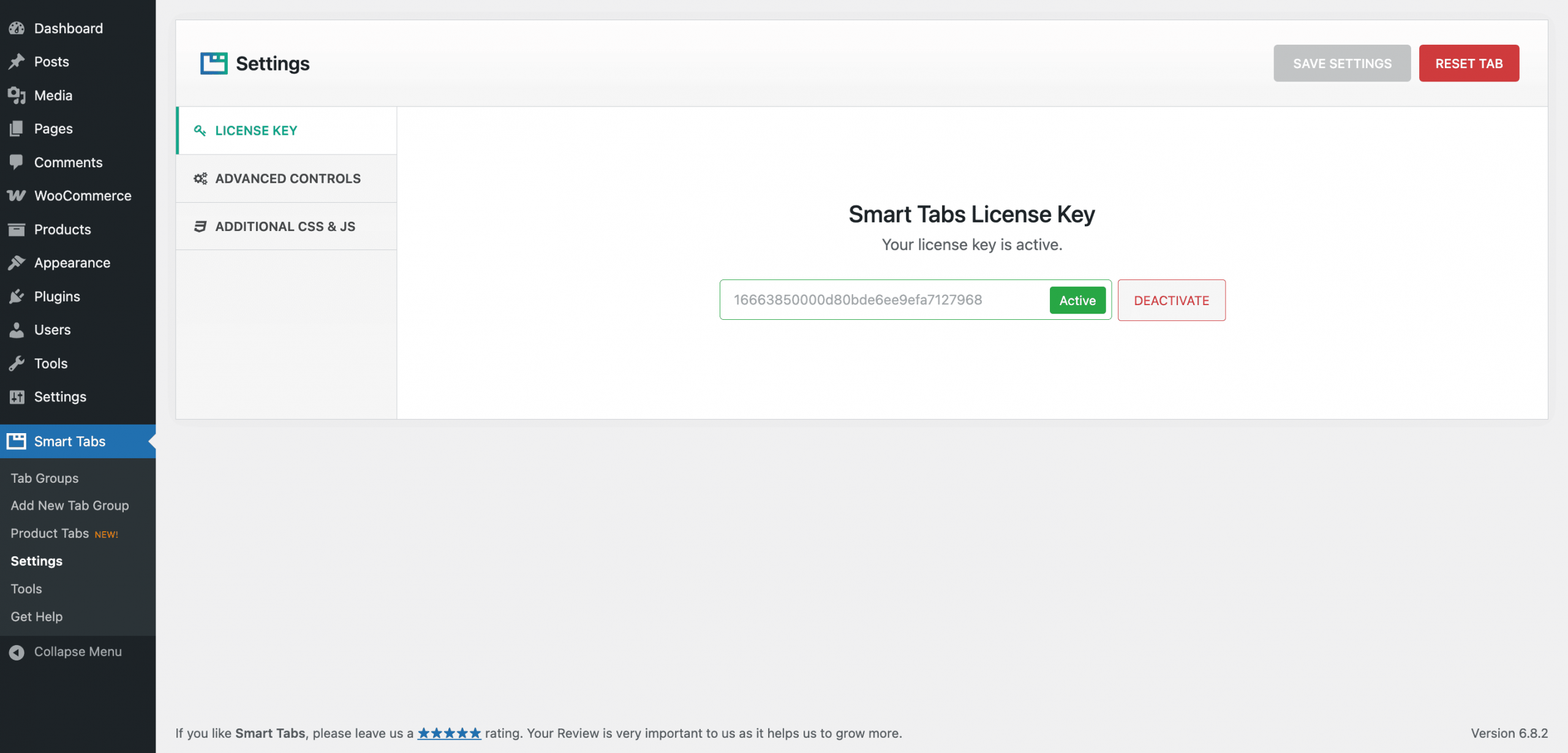Click the Version 6.8.2 text
Viewport: 1568px width, 753px height.
(x=1509, y=733)
